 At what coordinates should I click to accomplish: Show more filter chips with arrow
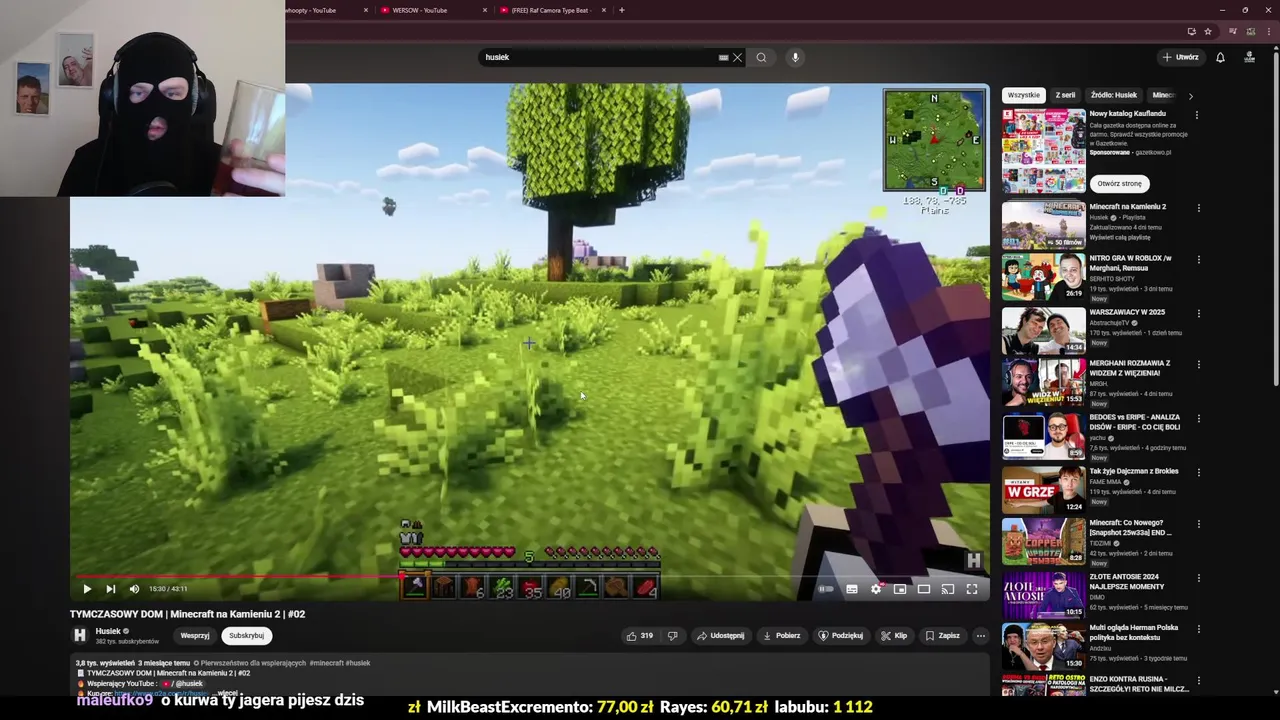pos(1190,96)
